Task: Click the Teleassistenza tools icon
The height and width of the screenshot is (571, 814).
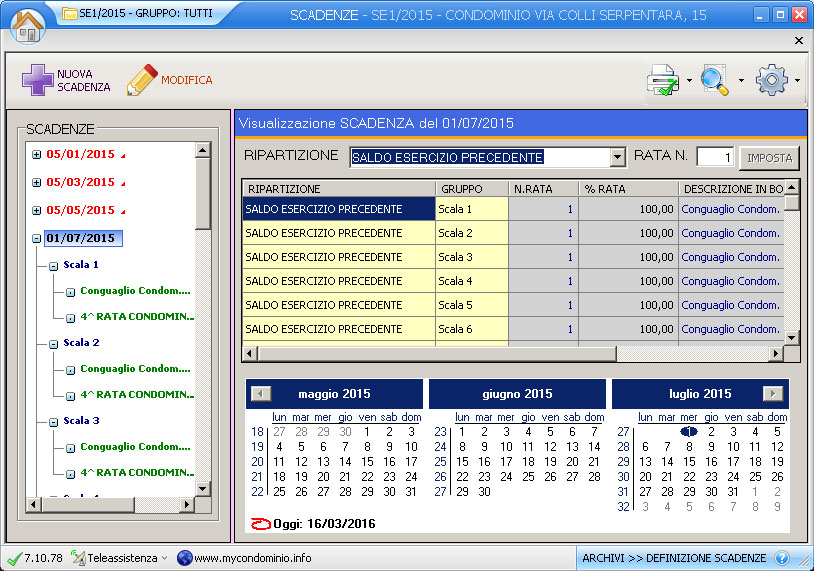Action: [79, 558]
